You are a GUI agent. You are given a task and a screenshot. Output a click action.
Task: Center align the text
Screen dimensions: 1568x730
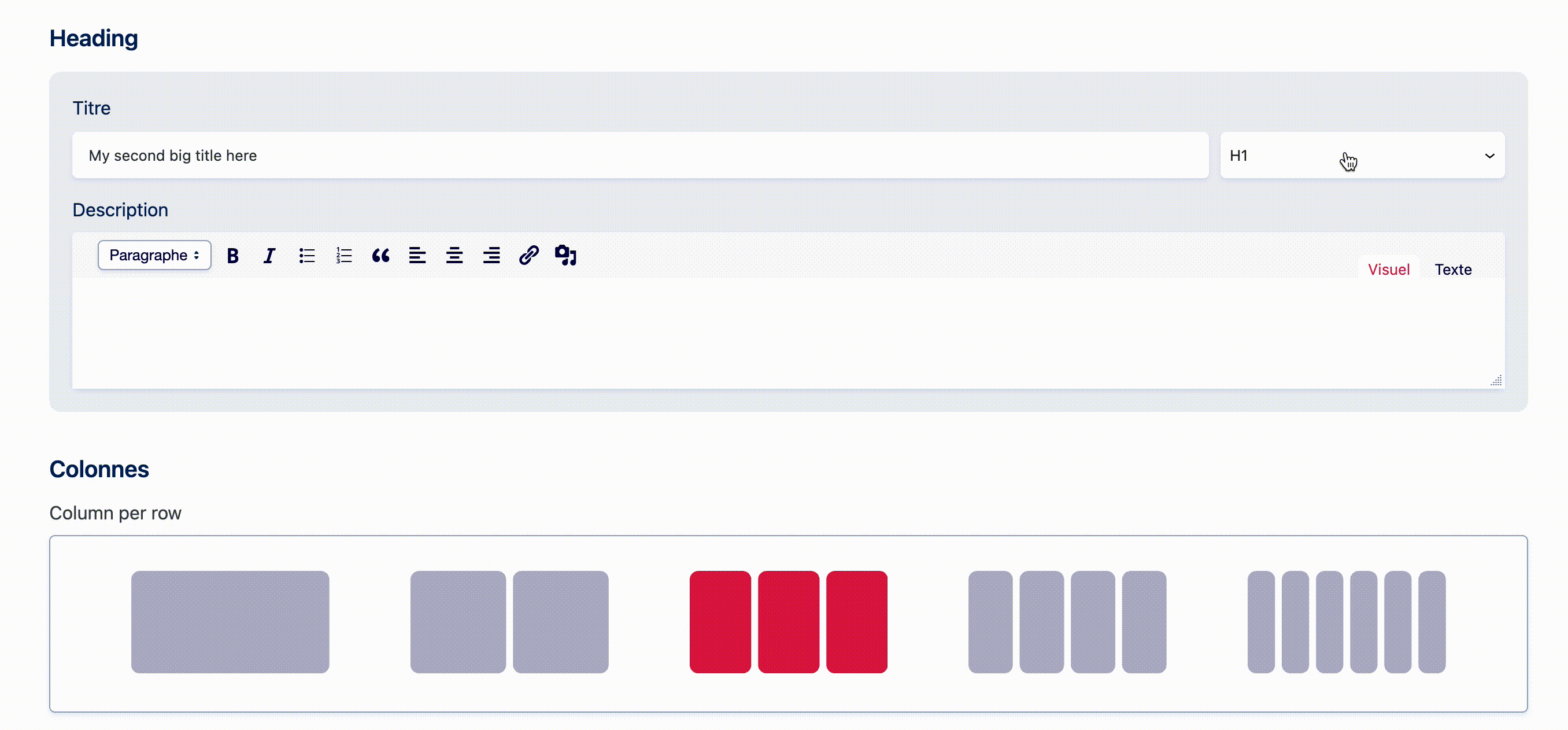click(x=454, y=256)
